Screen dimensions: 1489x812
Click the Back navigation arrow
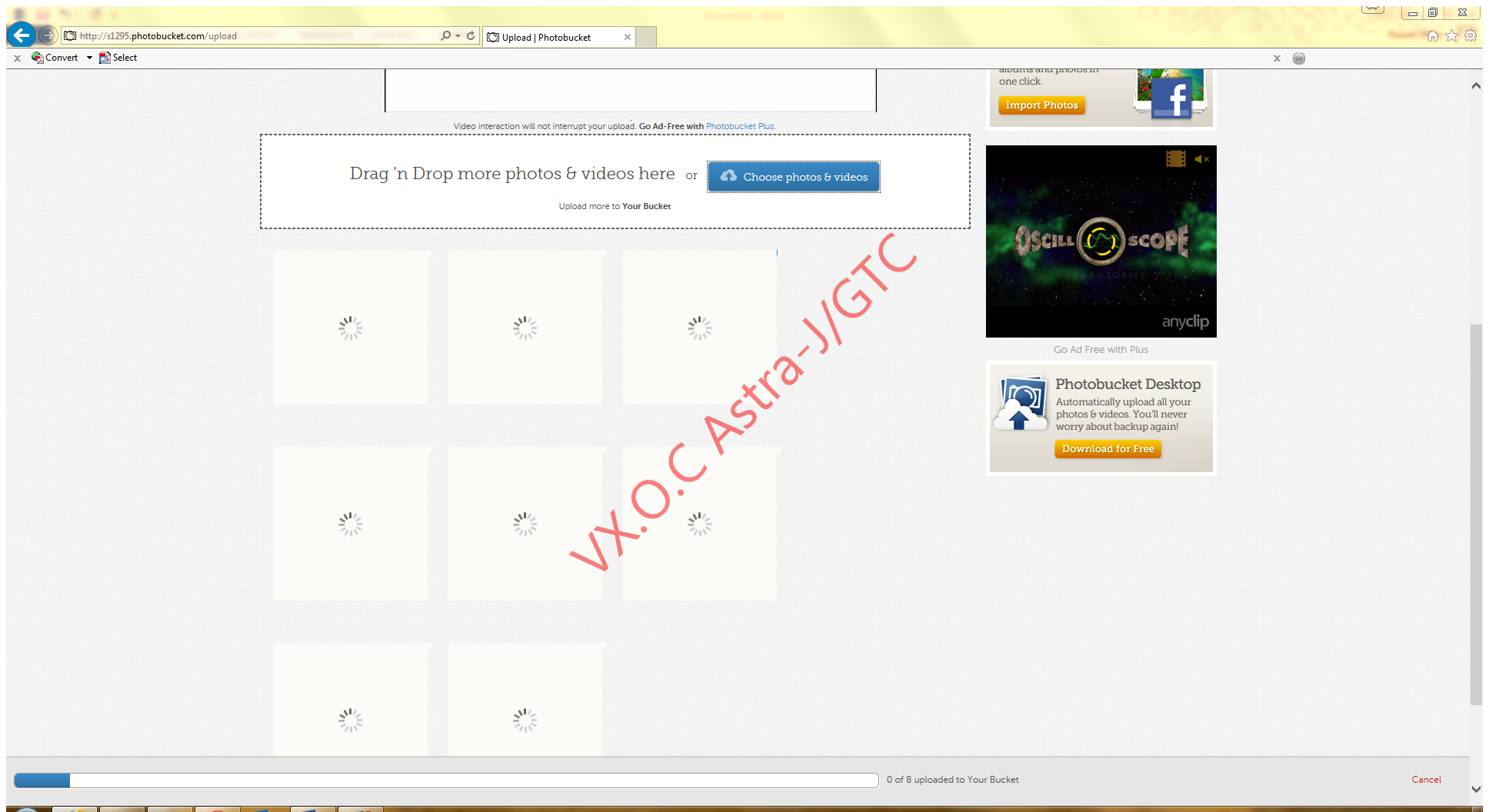click(21, 35)
